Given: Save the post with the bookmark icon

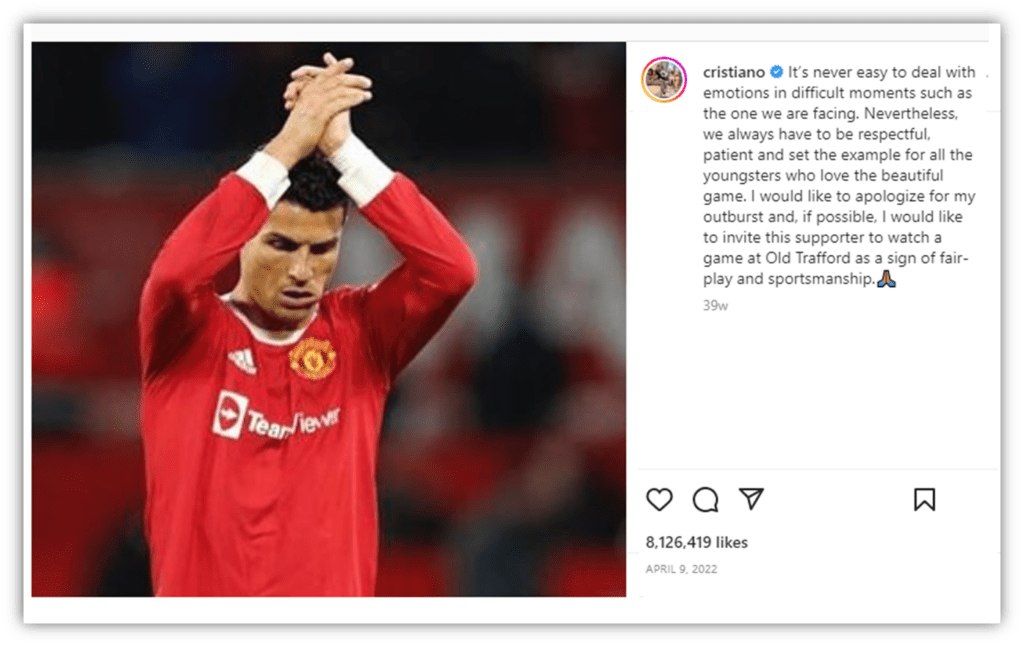Looking at the screenshot, I should click(x=924, y=499).
